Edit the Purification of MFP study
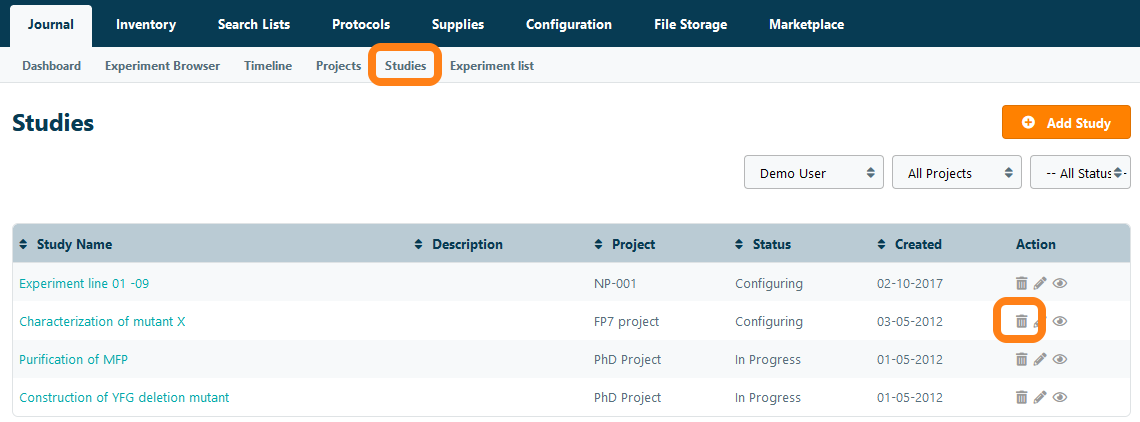 [1040, 360]
